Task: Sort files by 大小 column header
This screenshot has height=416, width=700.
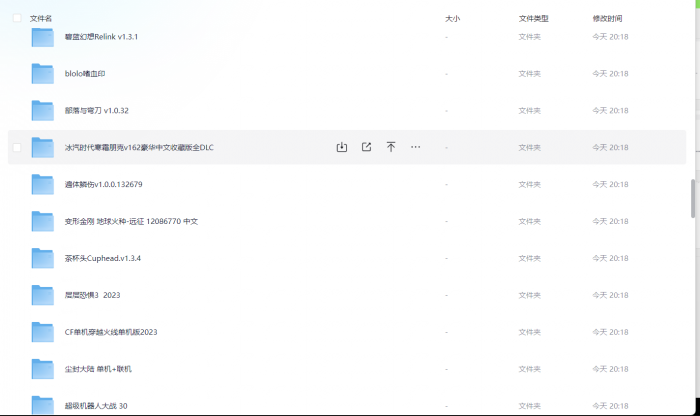Action: pos(452,18)
